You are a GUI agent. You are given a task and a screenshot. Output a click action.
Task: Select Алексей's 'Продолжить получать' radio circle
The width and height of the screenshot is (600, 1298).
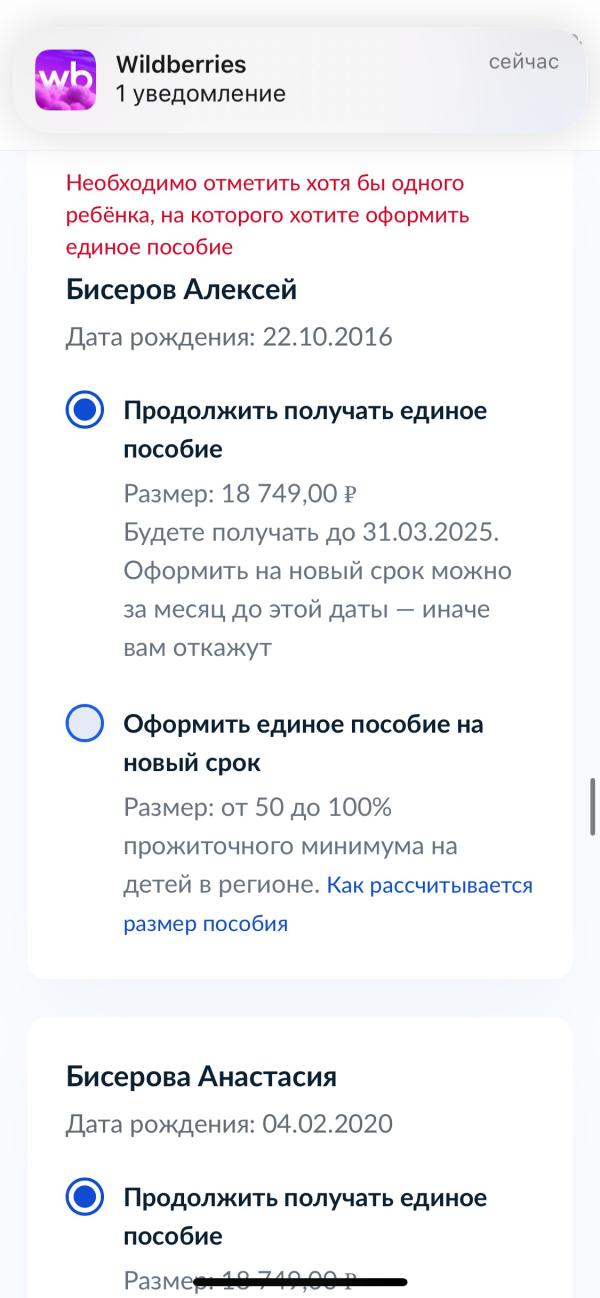click(x=85, y=411)
